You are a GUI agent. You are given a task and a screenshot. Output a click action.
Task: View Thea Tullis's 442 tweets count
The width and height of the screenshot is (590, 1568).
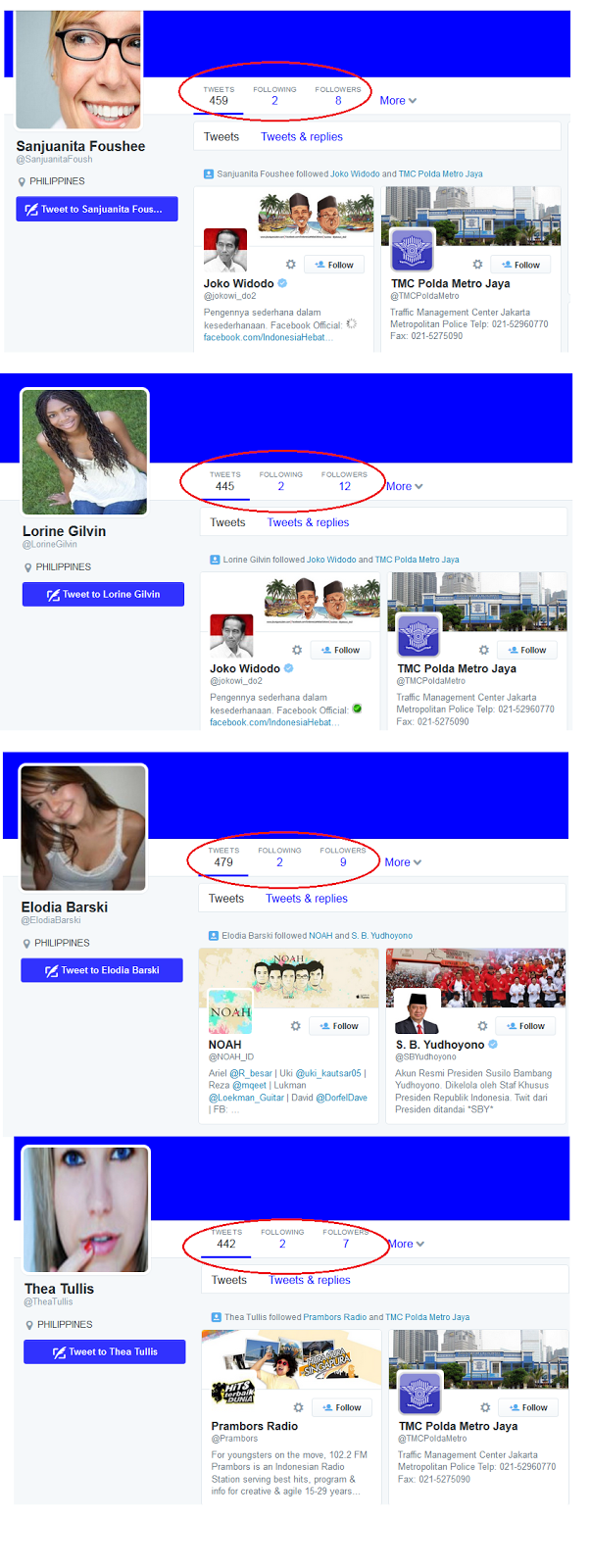click(226, 1238)
